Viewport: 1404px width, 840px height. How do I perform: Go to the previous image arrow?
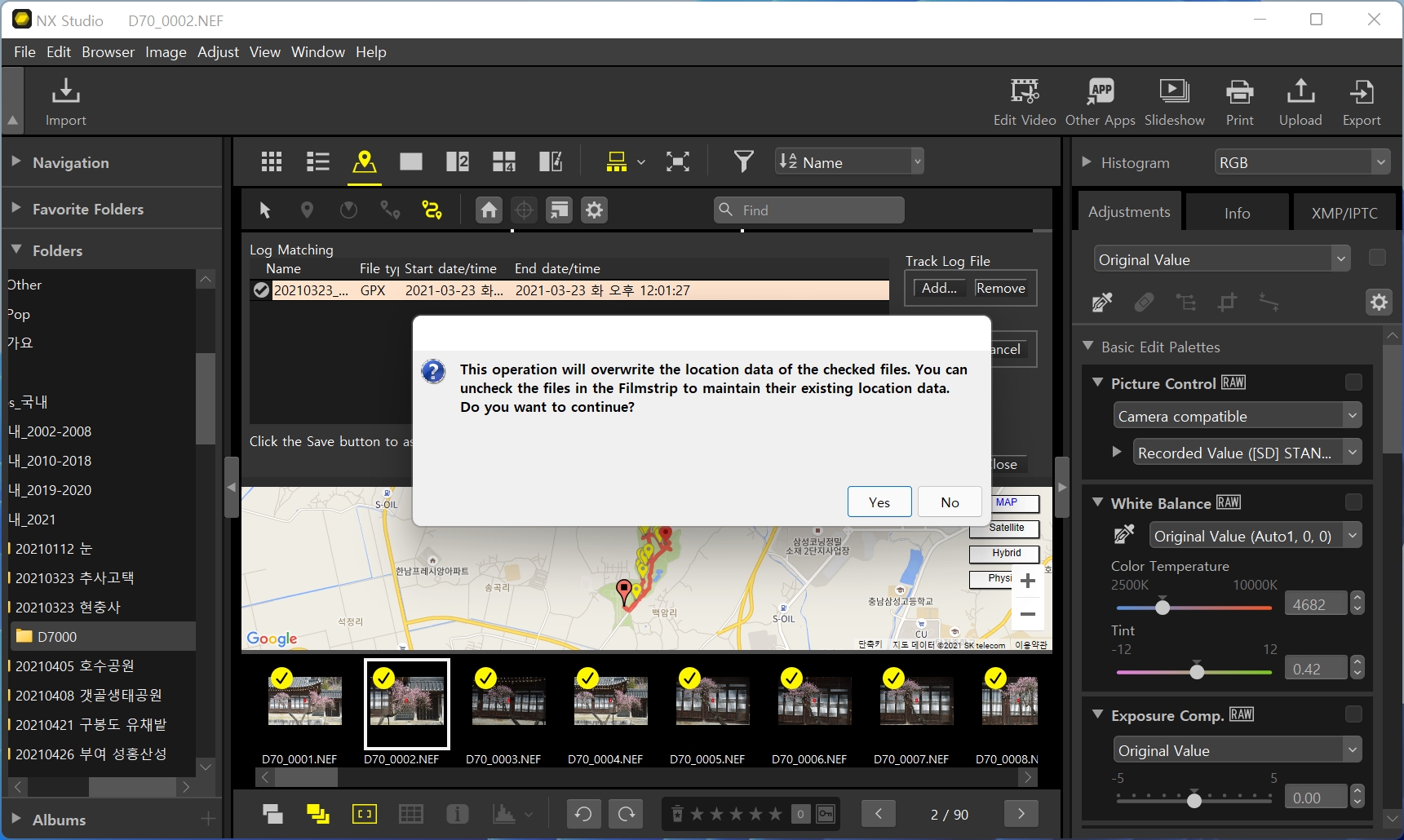[x=879, y=814]
